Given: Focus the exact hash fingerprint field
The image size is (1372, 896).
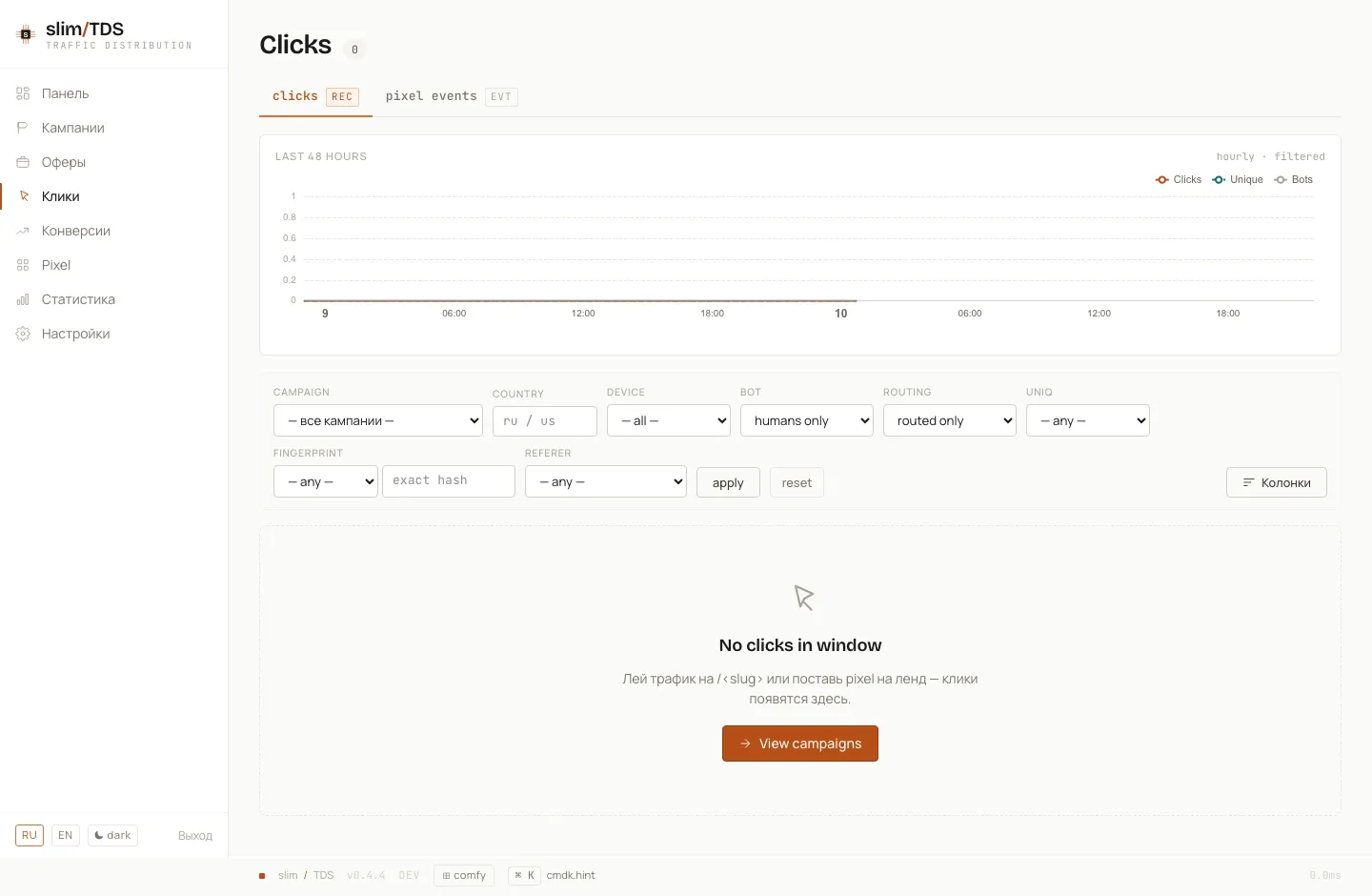Looking at the screenshot, I should click(449, 480).
